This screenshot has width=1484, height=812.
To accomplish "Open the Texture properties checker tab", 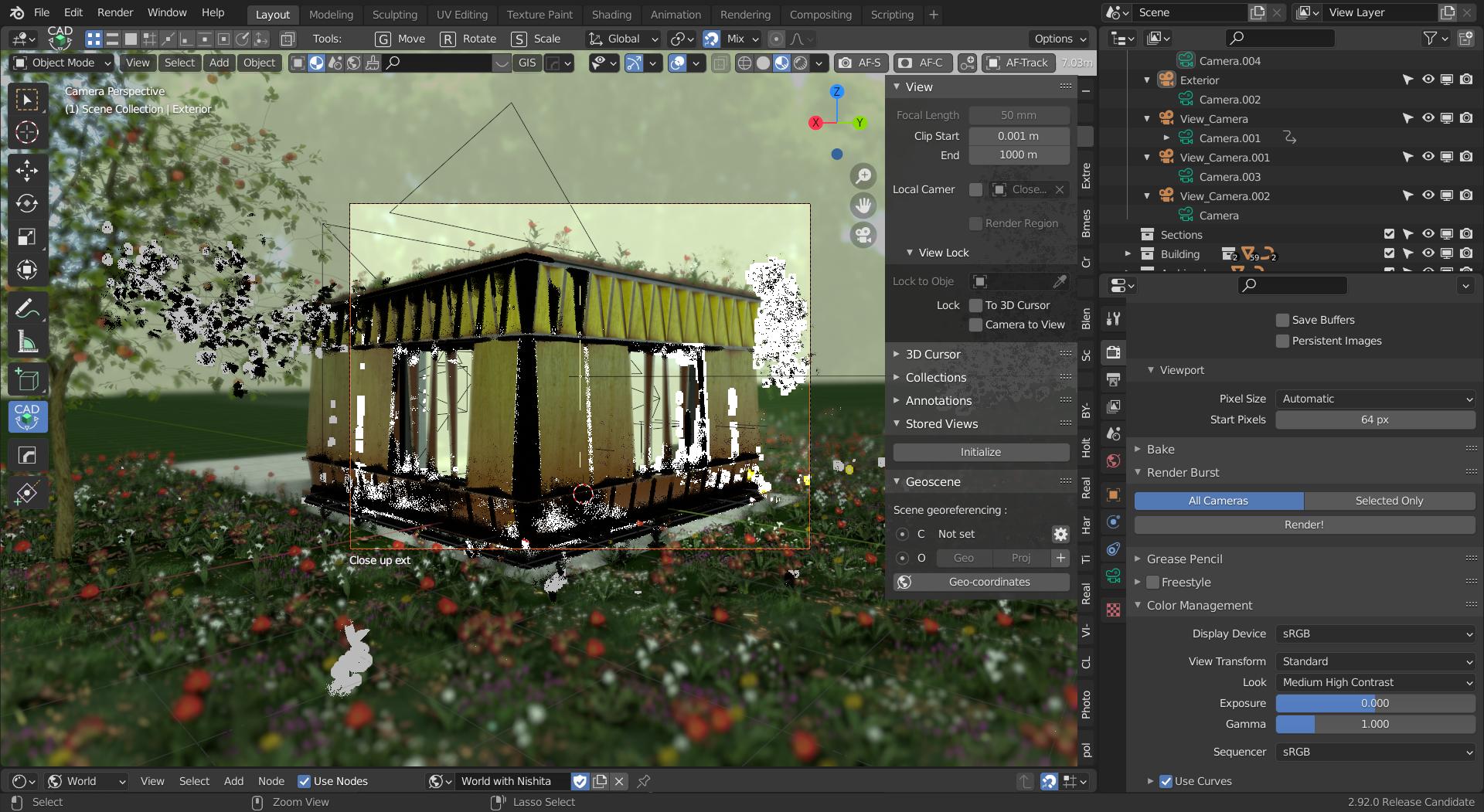I will [x=1113, y=610].
